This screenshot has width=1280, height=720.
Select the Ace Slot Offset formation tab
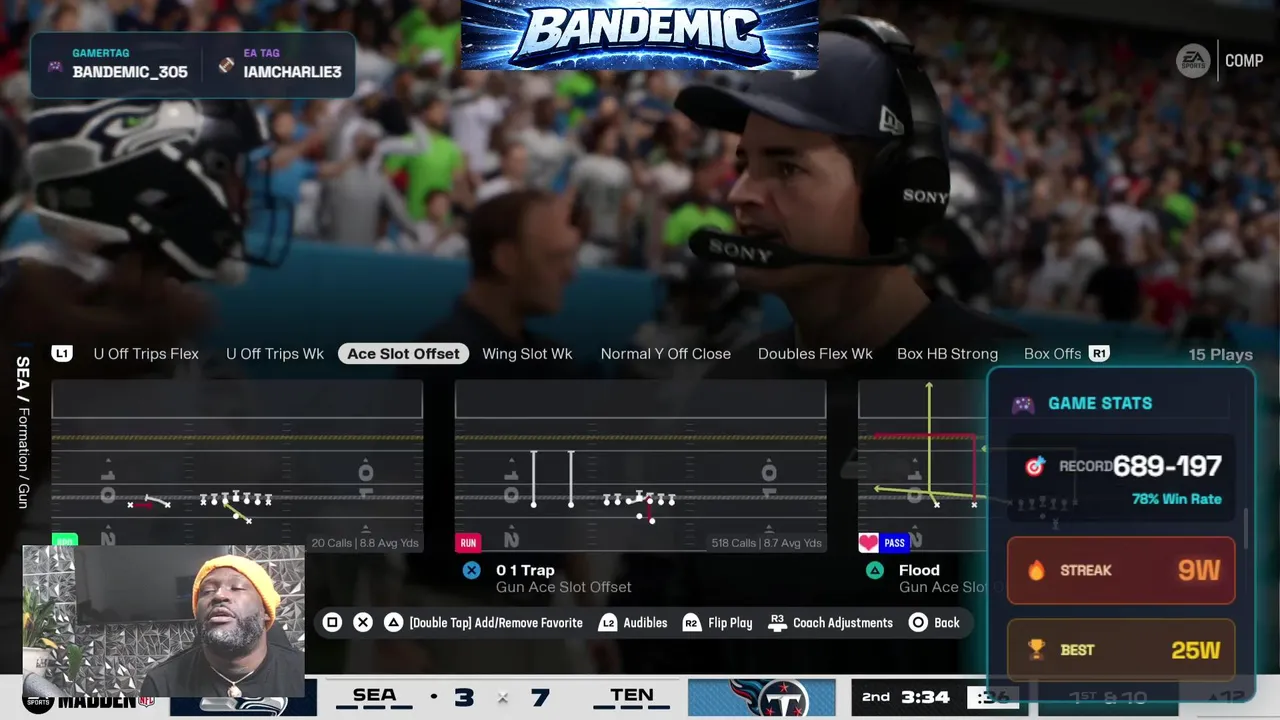(x=404, y=354)
